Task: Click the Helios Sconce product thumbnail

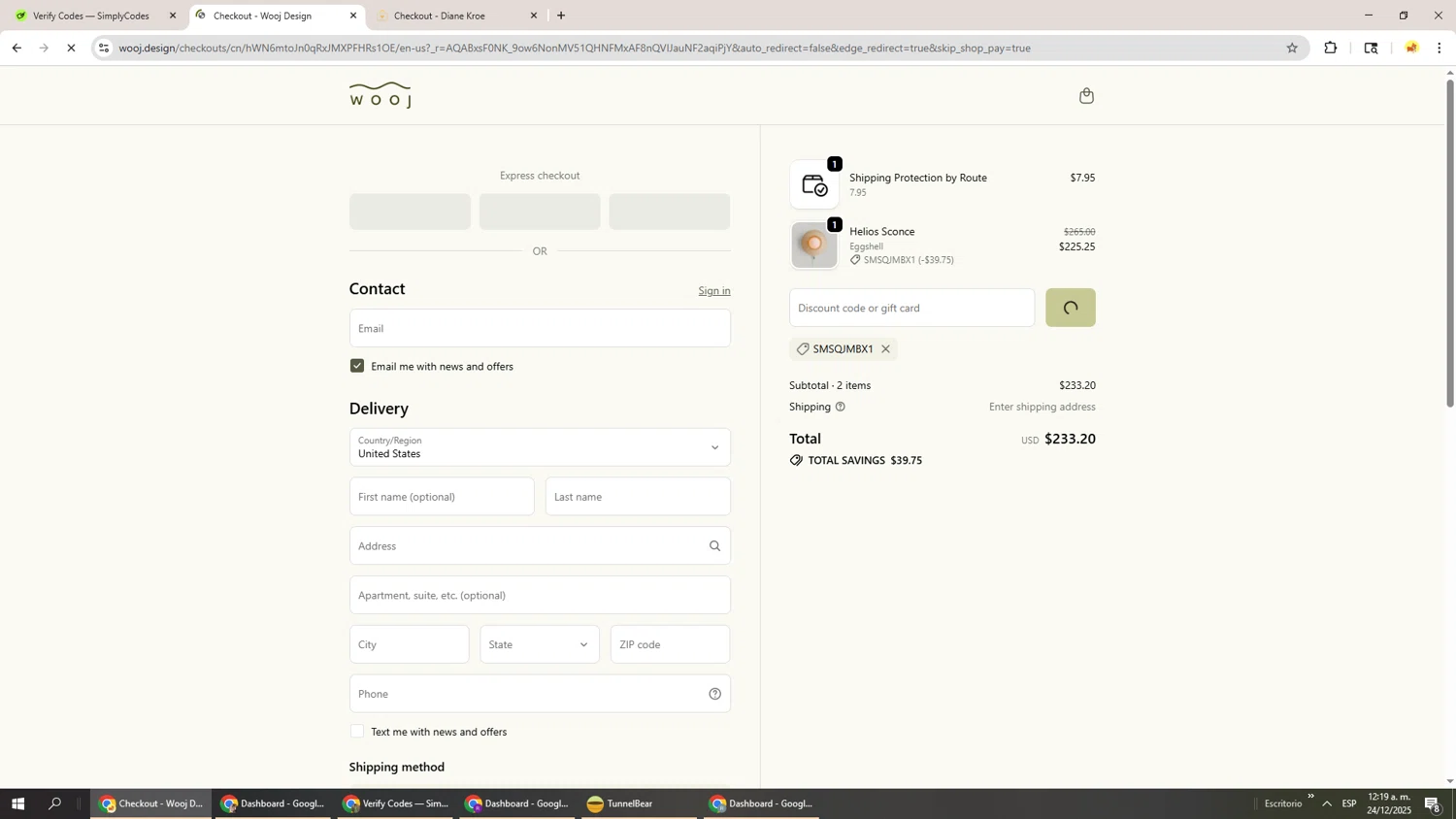Action: tap(813, 246)
